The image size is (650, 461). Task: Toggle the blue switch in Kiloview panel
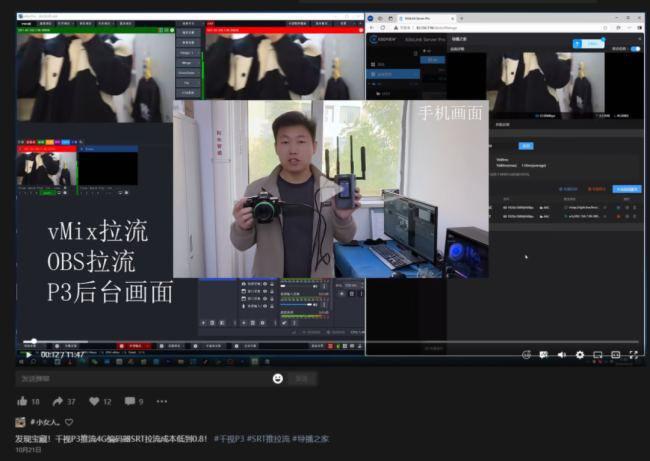[x=635, y=49]
